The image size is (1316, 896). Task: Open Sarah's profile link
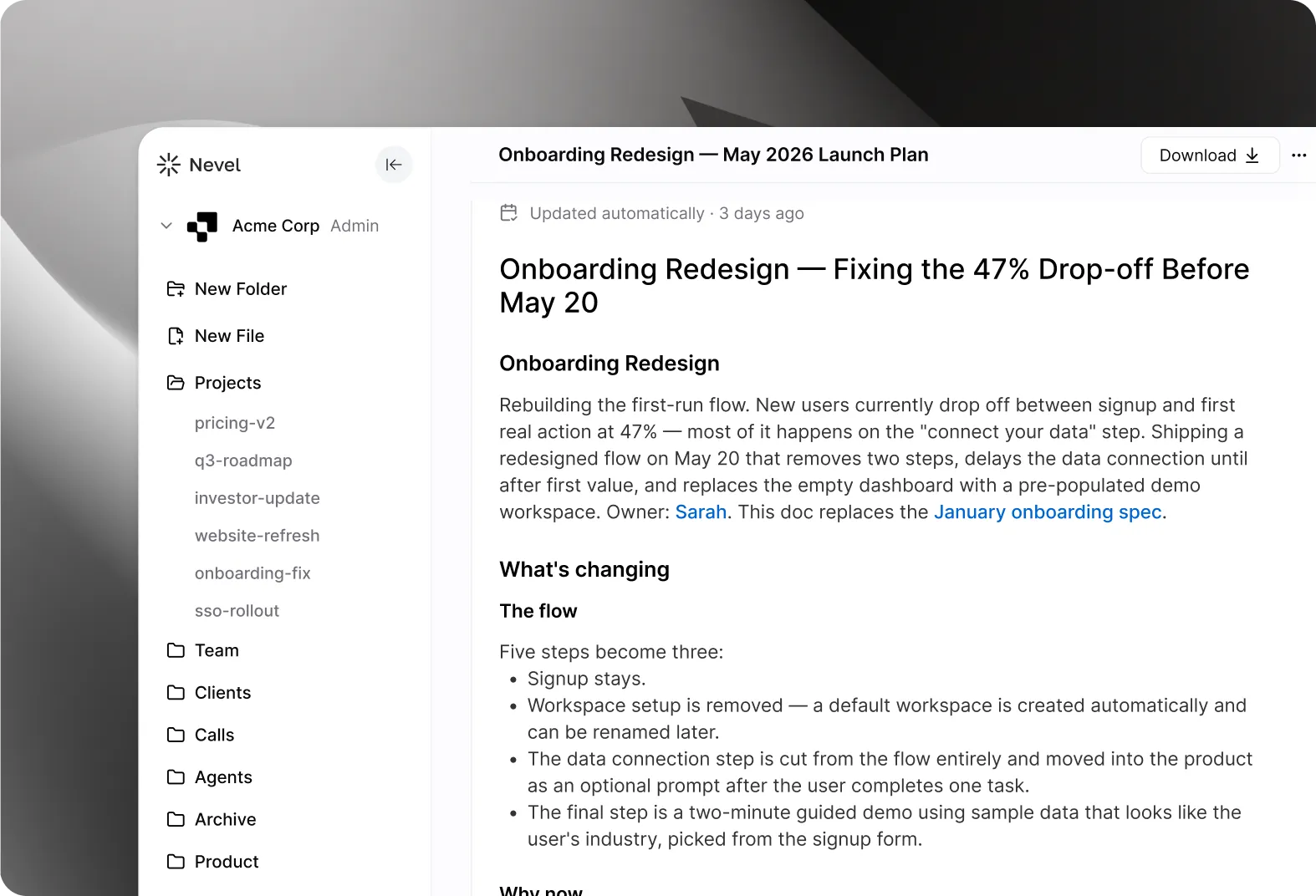(701, 512)
